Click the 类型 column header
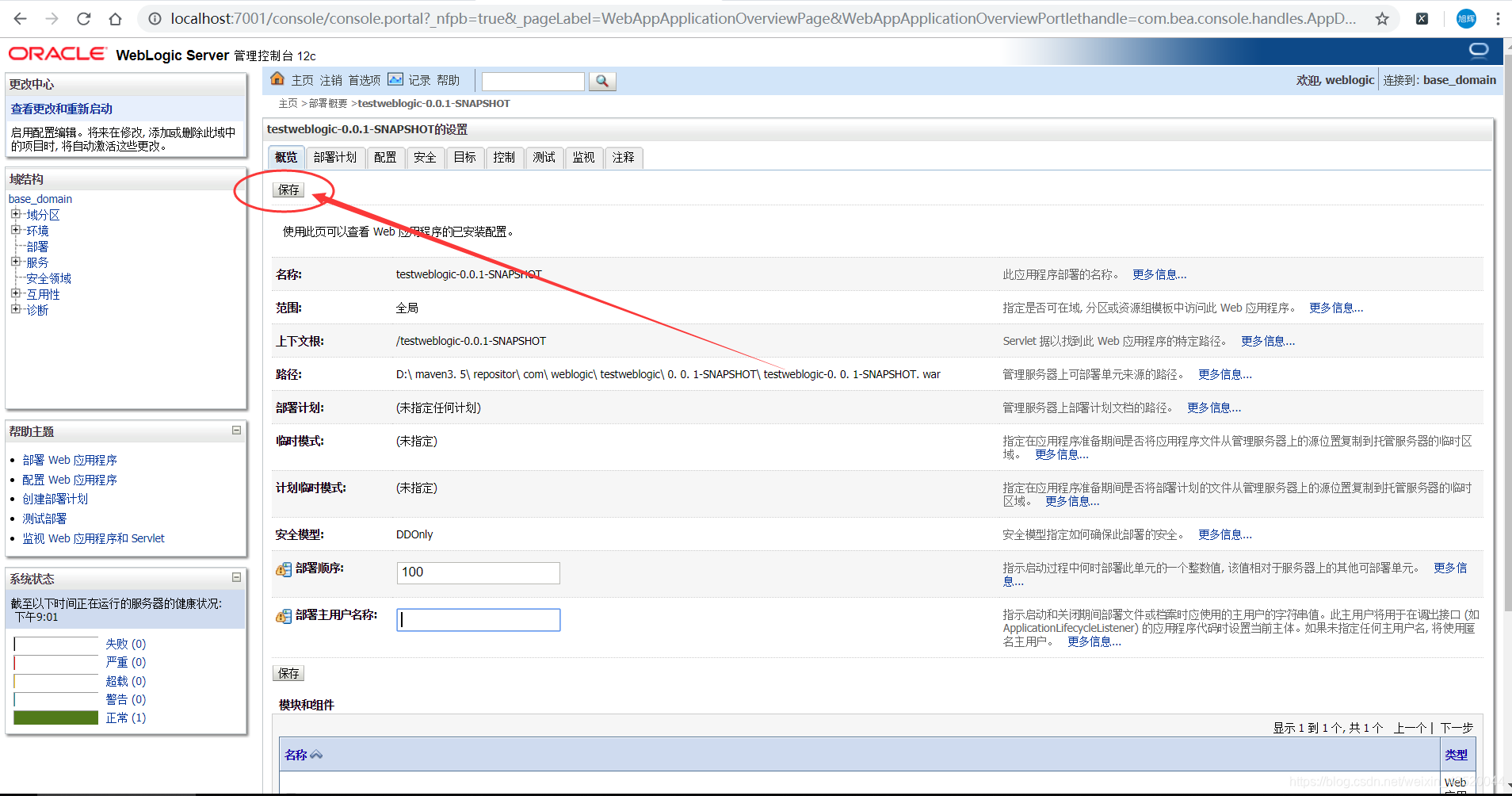The width and height of the screenshot is (1512, 796). [1456, 755]
